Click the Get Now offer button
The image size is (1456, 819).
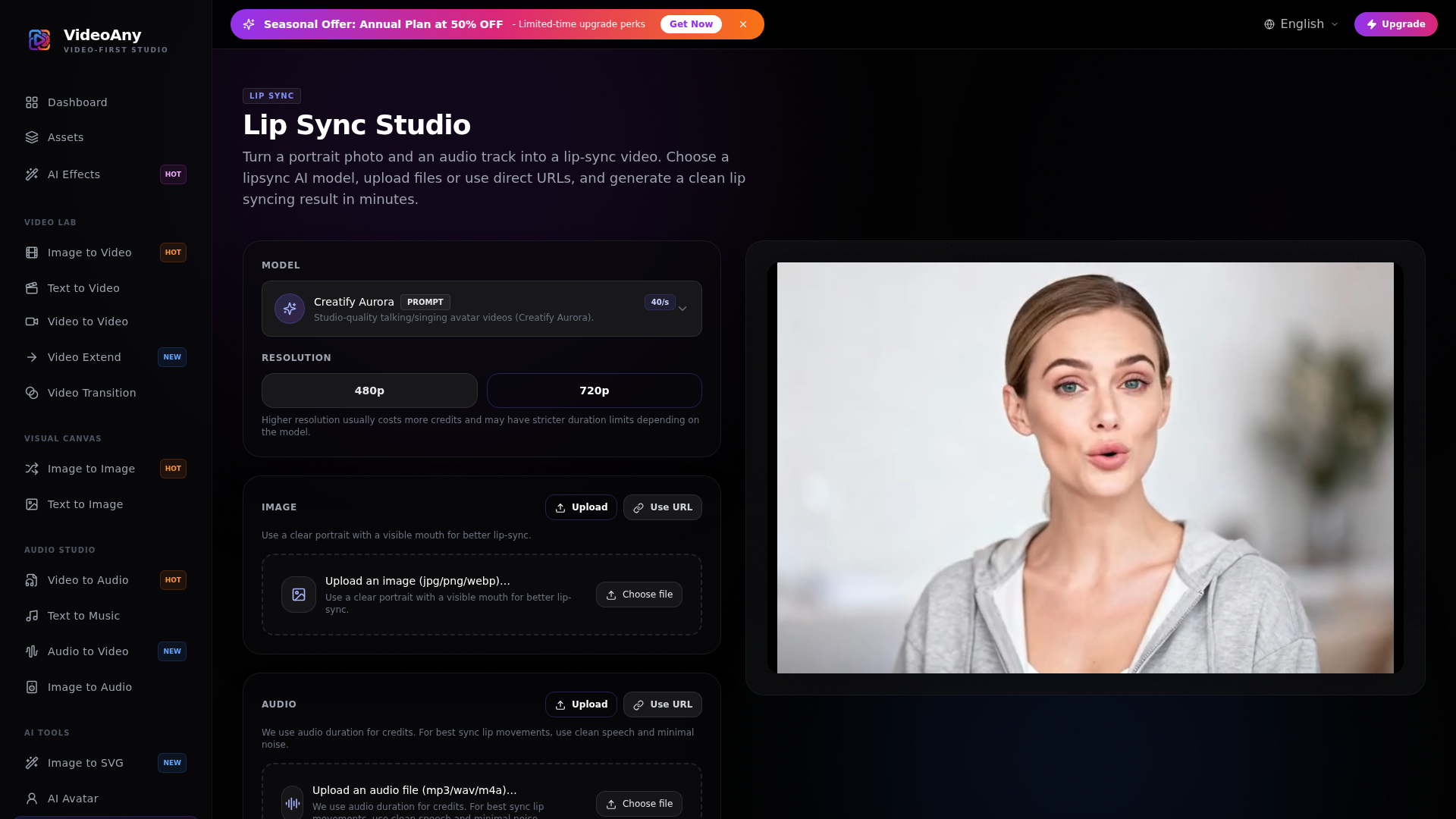(x=691, y=24)
